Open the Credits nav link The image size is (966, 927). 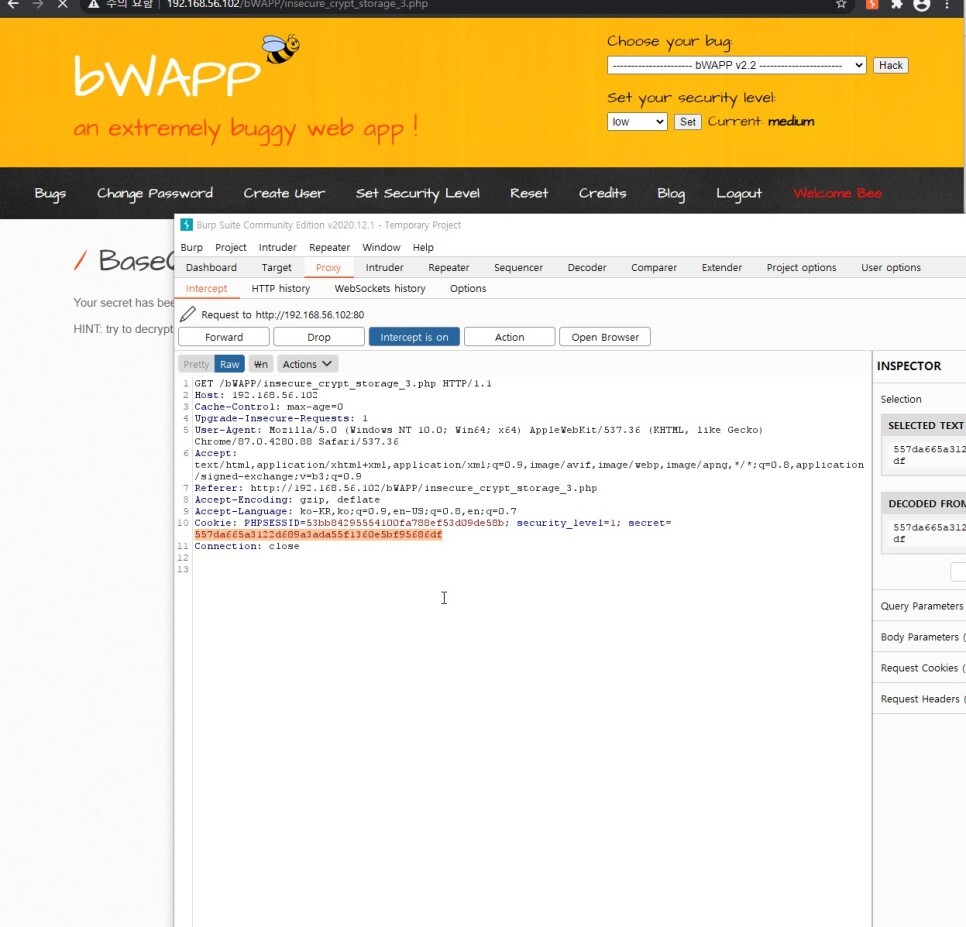[x=603, y=193]
